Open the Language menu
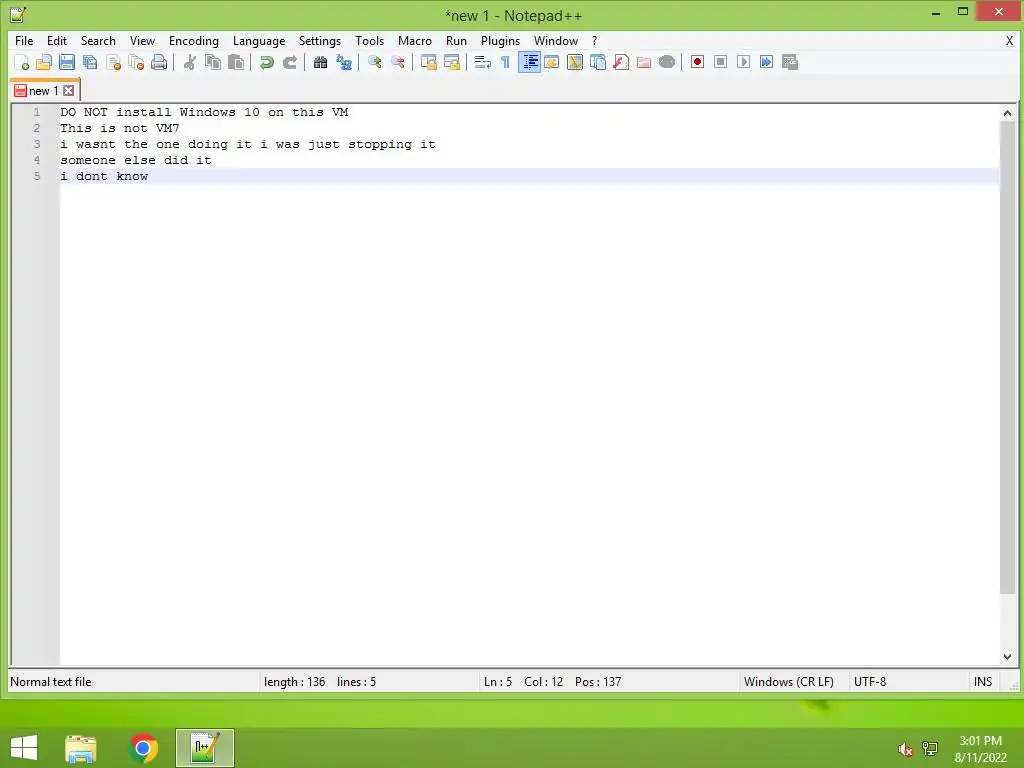1024x768 pixels. point(259,40)
